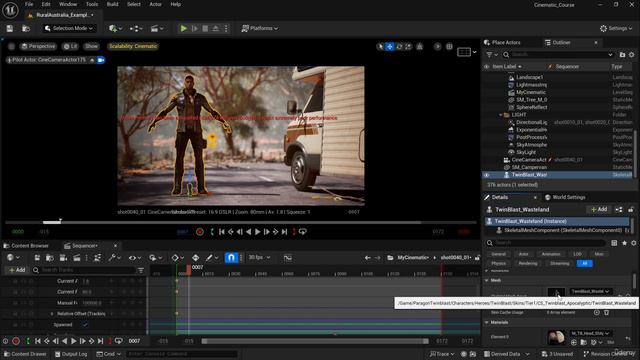Open Outliner filter options funnel icon
Screen dimensions: 640x360
[491, 55]
